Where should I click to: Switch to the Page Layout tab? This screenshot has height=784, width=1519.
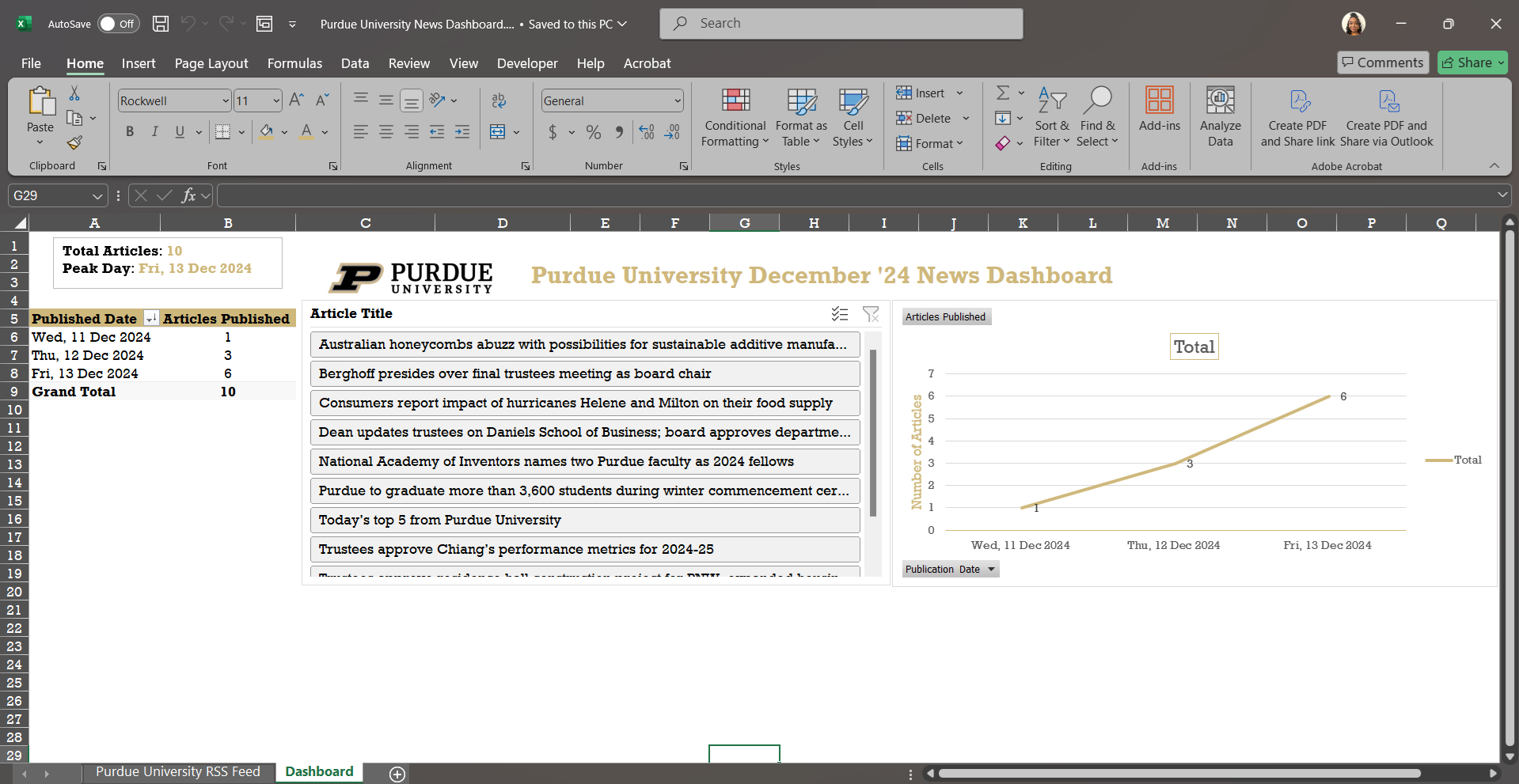[211, 63]
